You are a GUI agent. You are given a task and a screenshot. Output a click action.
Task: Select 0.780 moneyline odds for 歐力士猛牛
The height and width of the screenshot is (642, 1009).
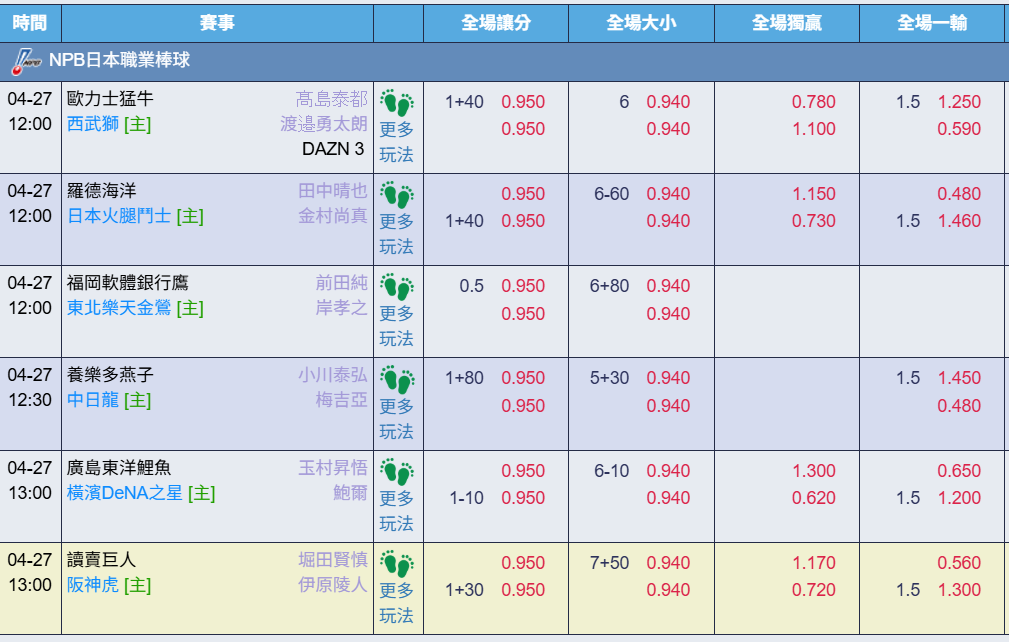(813, 102)
